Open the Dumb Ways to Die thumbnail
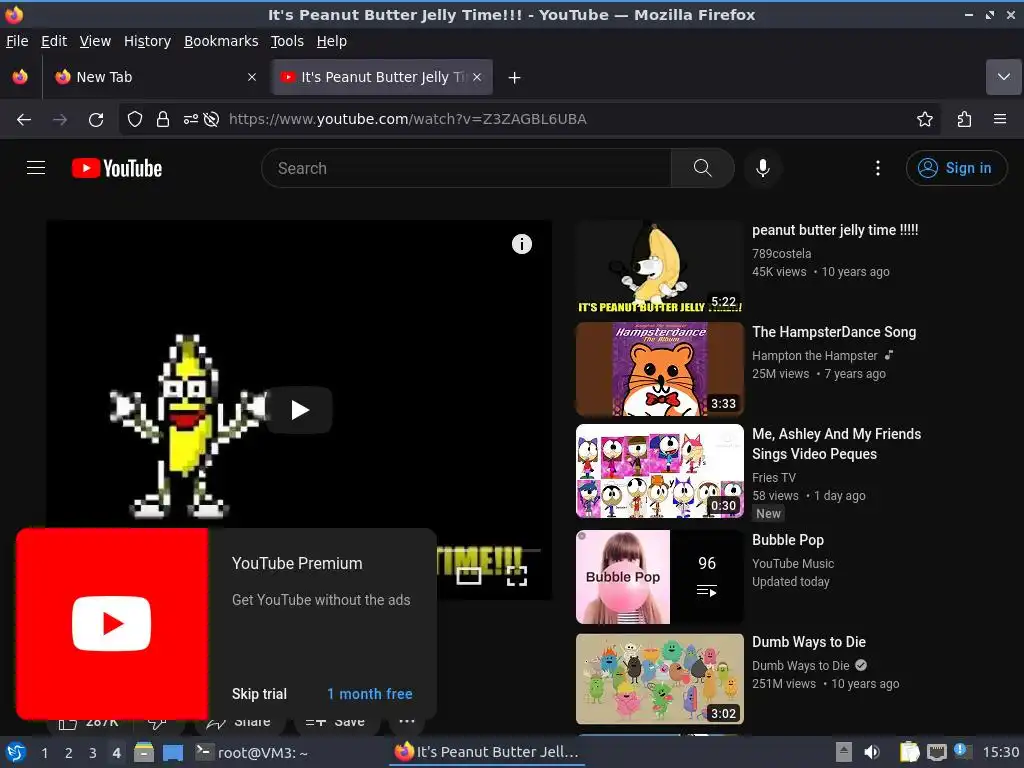Screen dimensions: 1024x768 [660, 679]
